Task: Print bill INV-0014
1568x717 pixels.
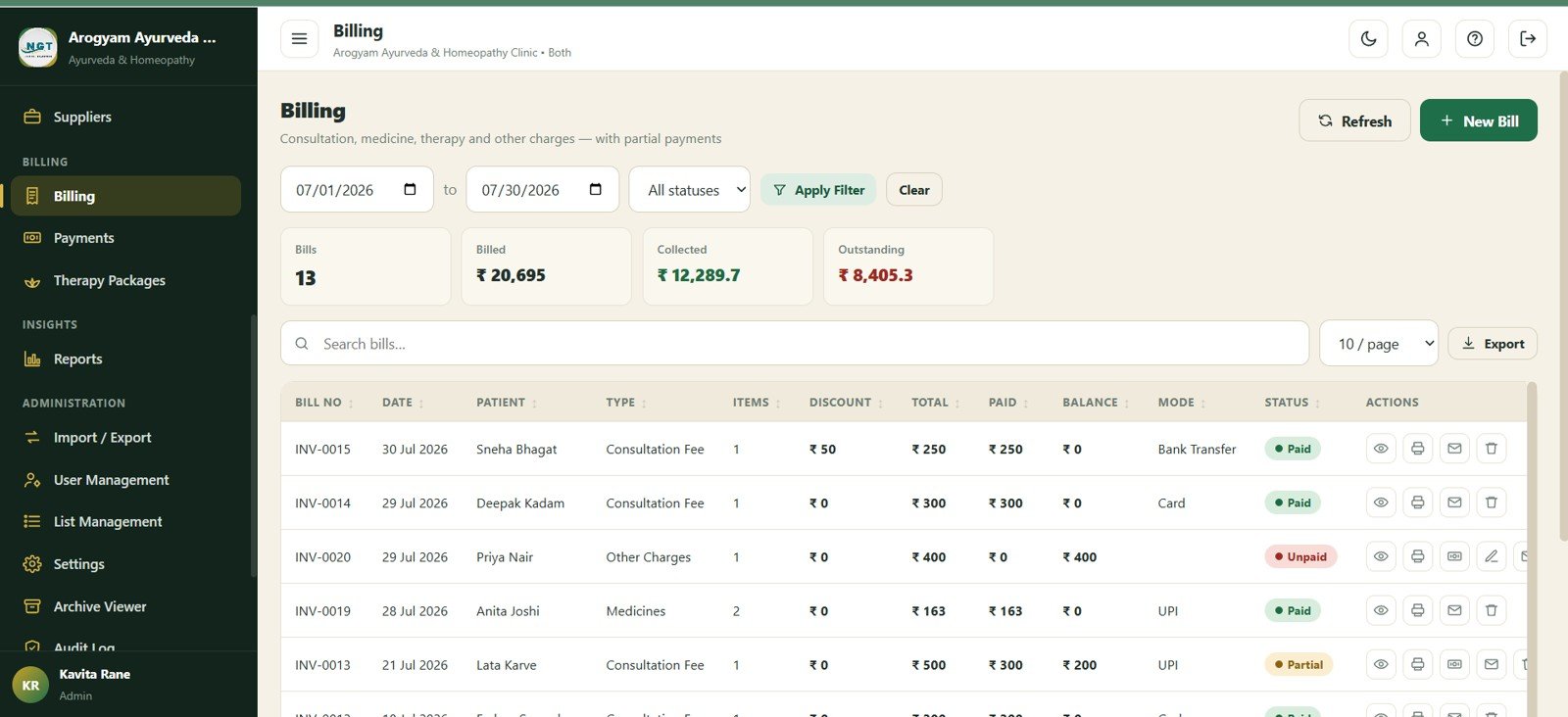Action: [x=1417, y=502]
